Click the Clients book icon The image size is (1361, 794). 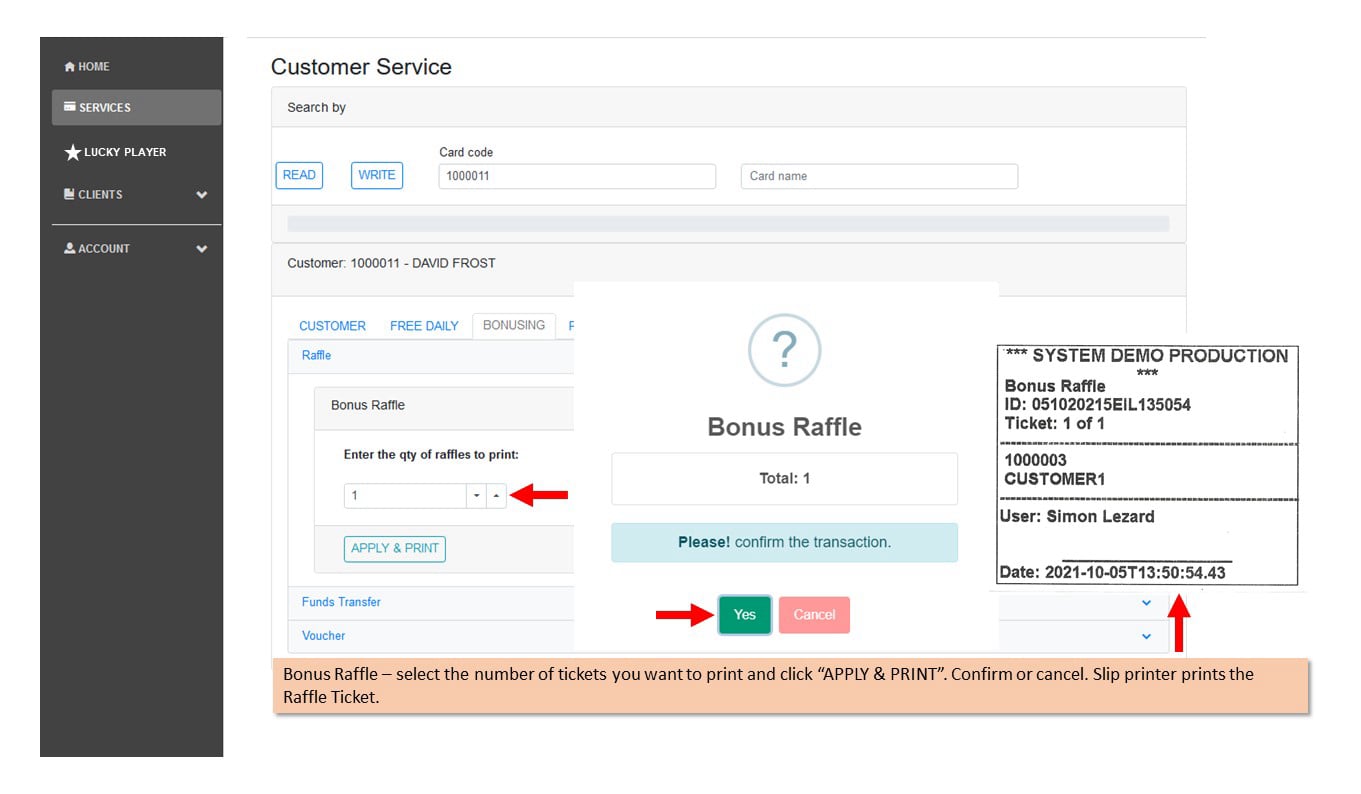(x=69, y=194)
